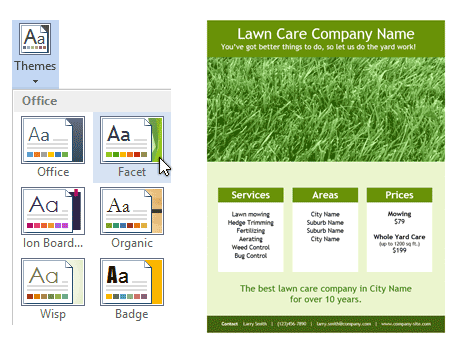Image resolution: width=460 pixels, height=360 pixels.
Task: Click the 'Lawn Care Company Name' title
Action: click(326, 34)
